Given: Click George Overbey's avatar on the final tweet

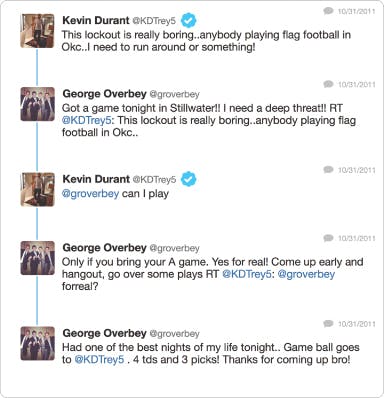Looking at the screenshot, I should click(37, 343).
